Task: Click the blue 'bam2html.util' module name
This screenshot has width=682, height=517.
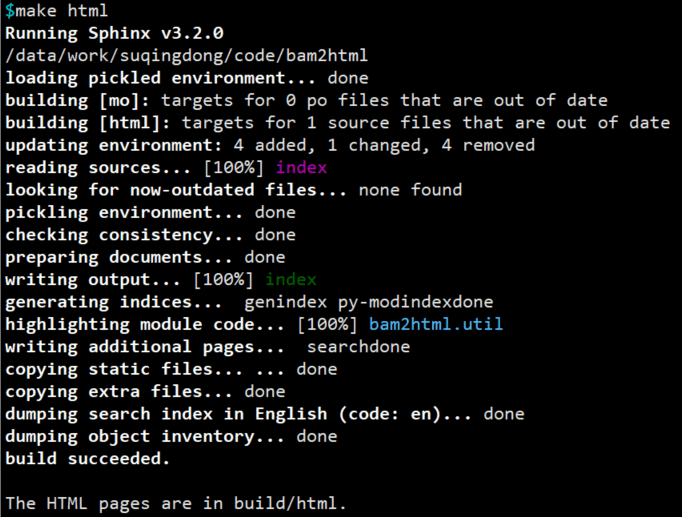Action: coord(436,324)
